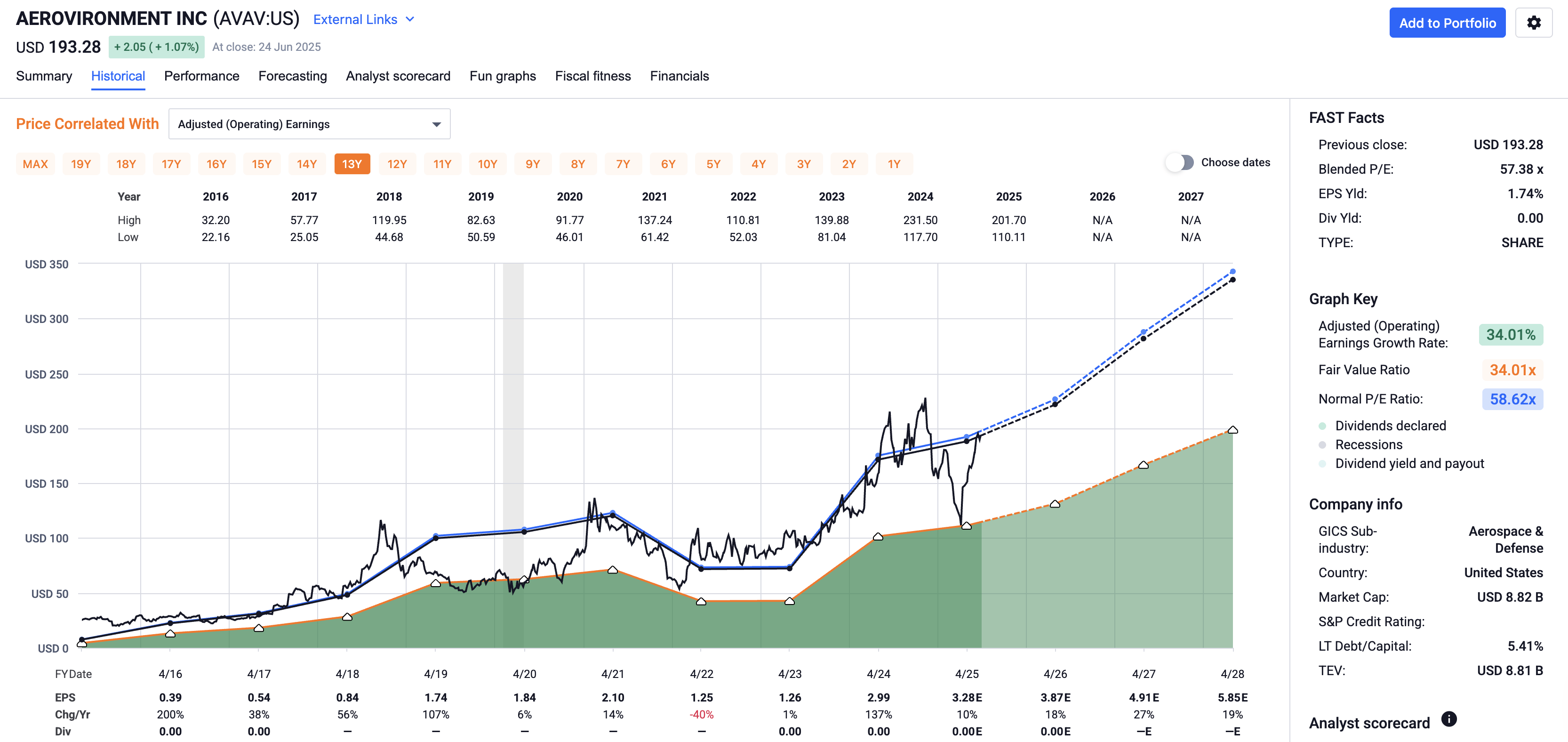Open the Forecasting tab
1568x742 pixels.
point(293,76)
